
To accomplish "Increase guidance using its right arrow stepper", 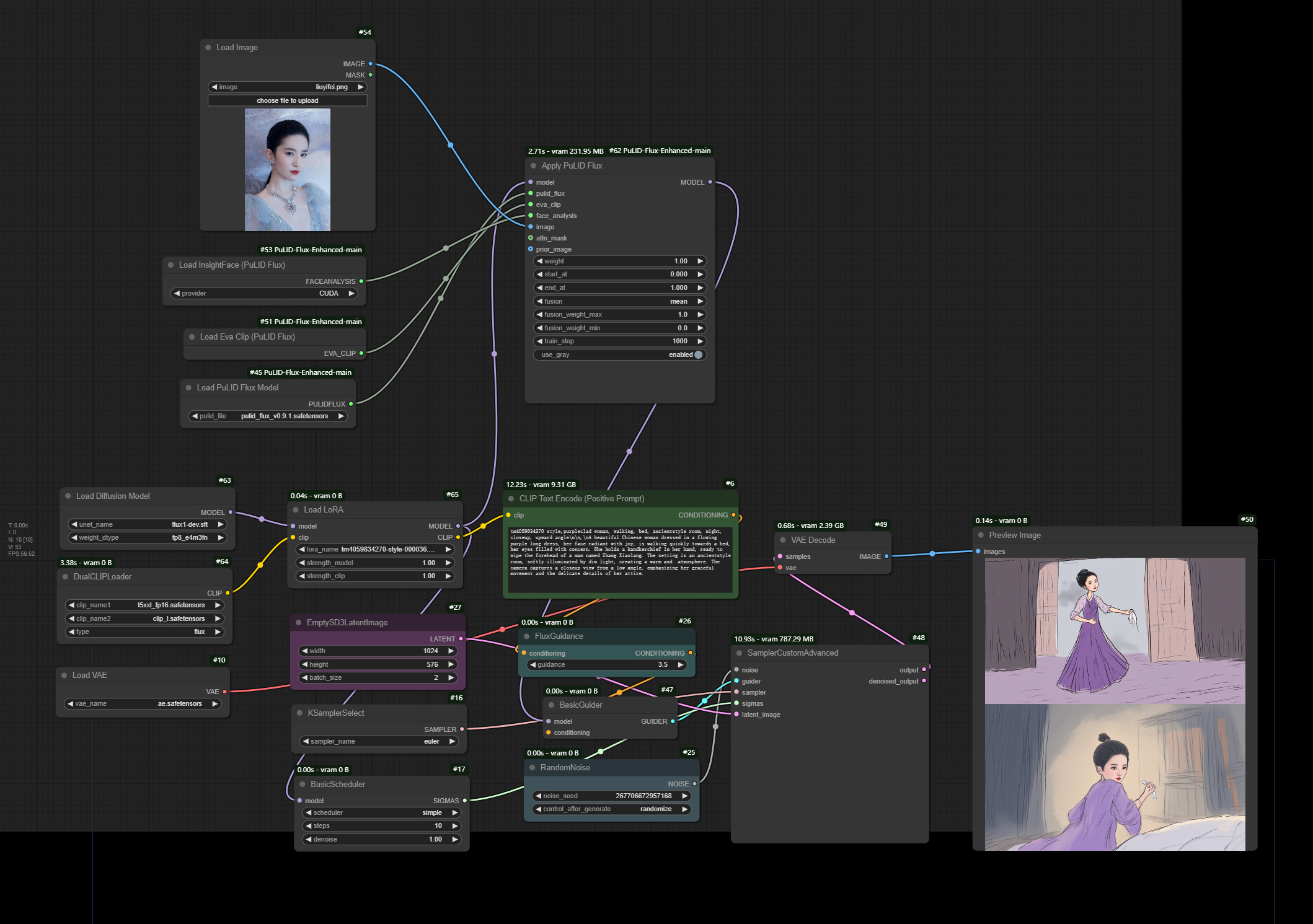I will tap(680, 664).
